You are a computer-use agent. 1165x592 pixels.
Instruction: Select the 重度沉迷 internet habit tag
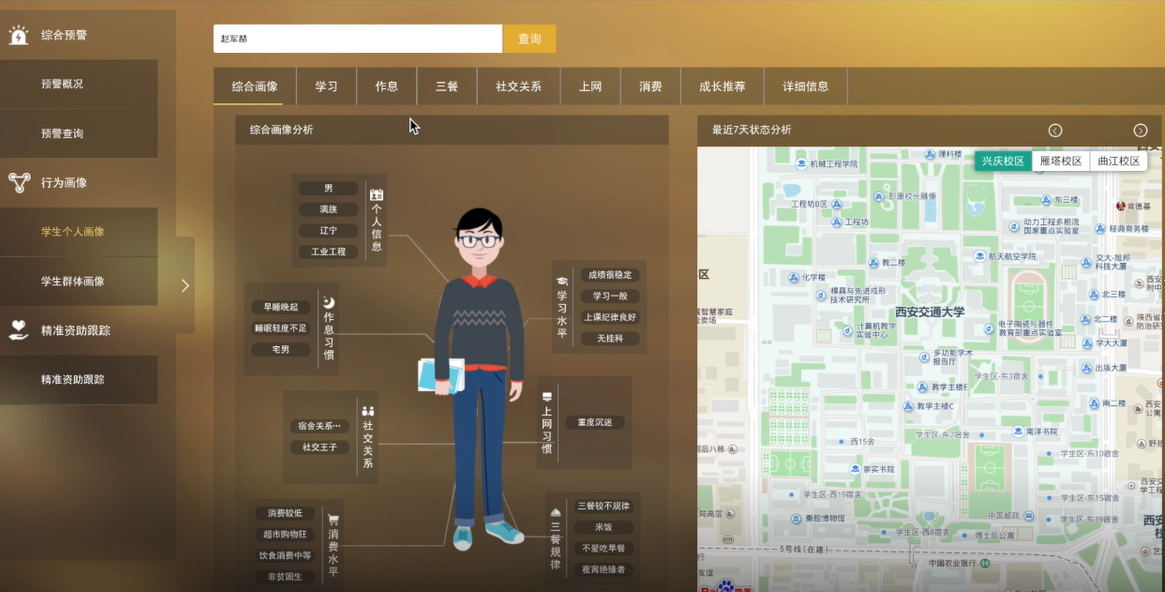pos(594,423)
